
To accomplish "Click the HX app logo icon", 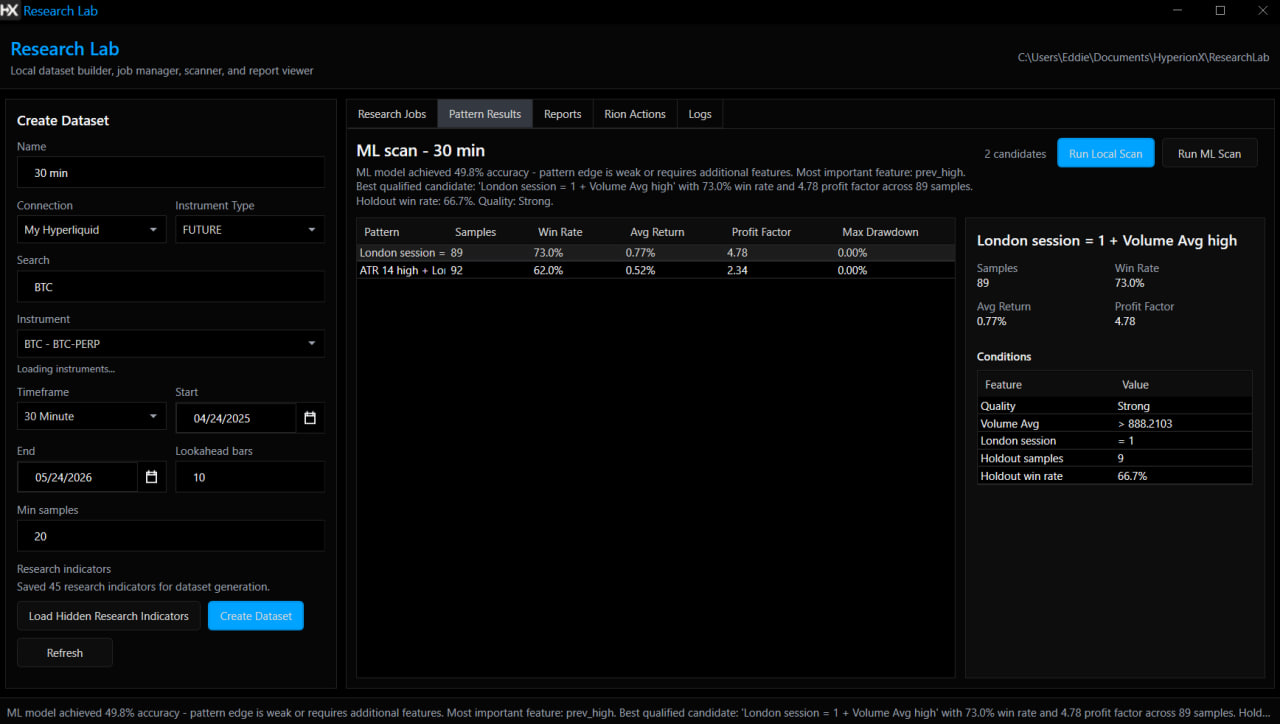I will click(9, 10).
